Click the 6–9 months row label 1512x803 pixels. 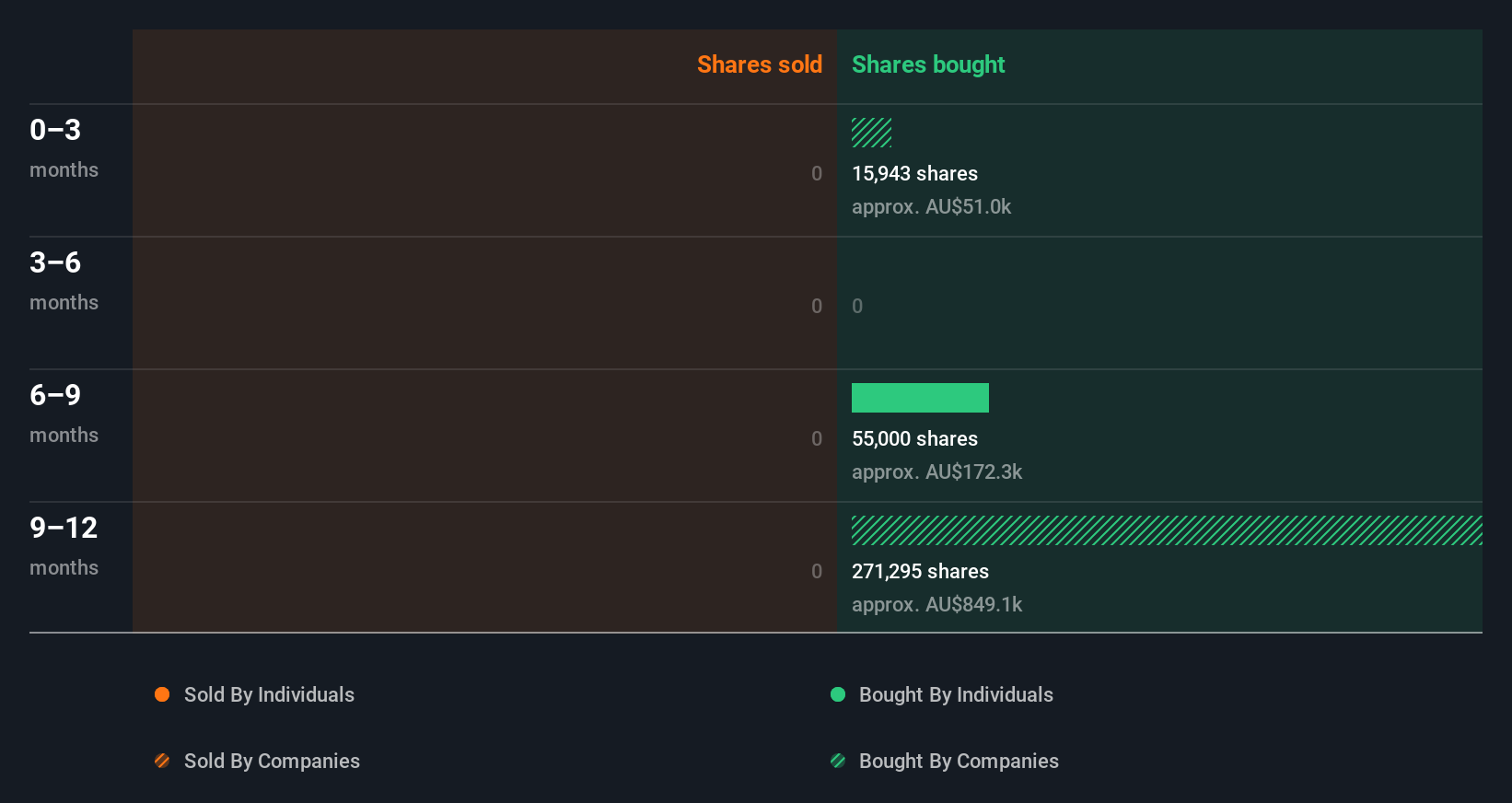[x=64, y=413]
